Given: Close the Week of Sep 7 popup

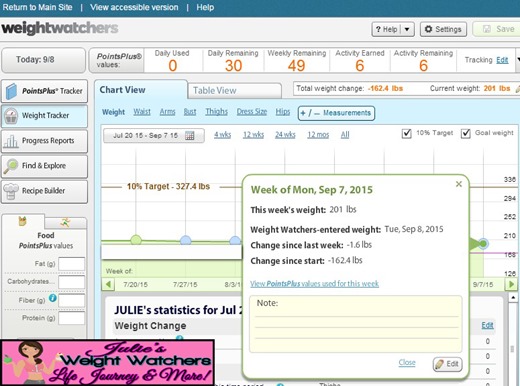Looking at the screenshot, I should click(459, 184).
